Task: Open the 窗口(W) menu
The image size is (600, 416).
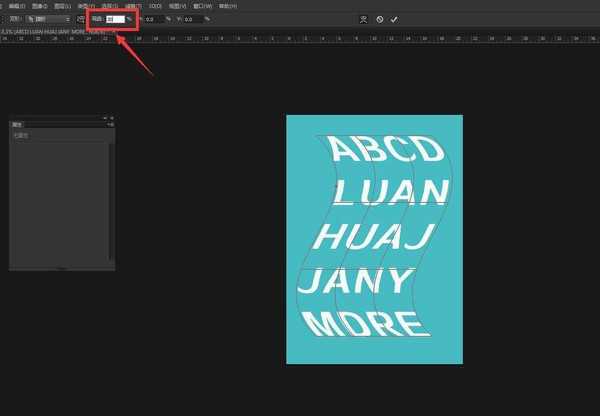Action: point(203,6)
